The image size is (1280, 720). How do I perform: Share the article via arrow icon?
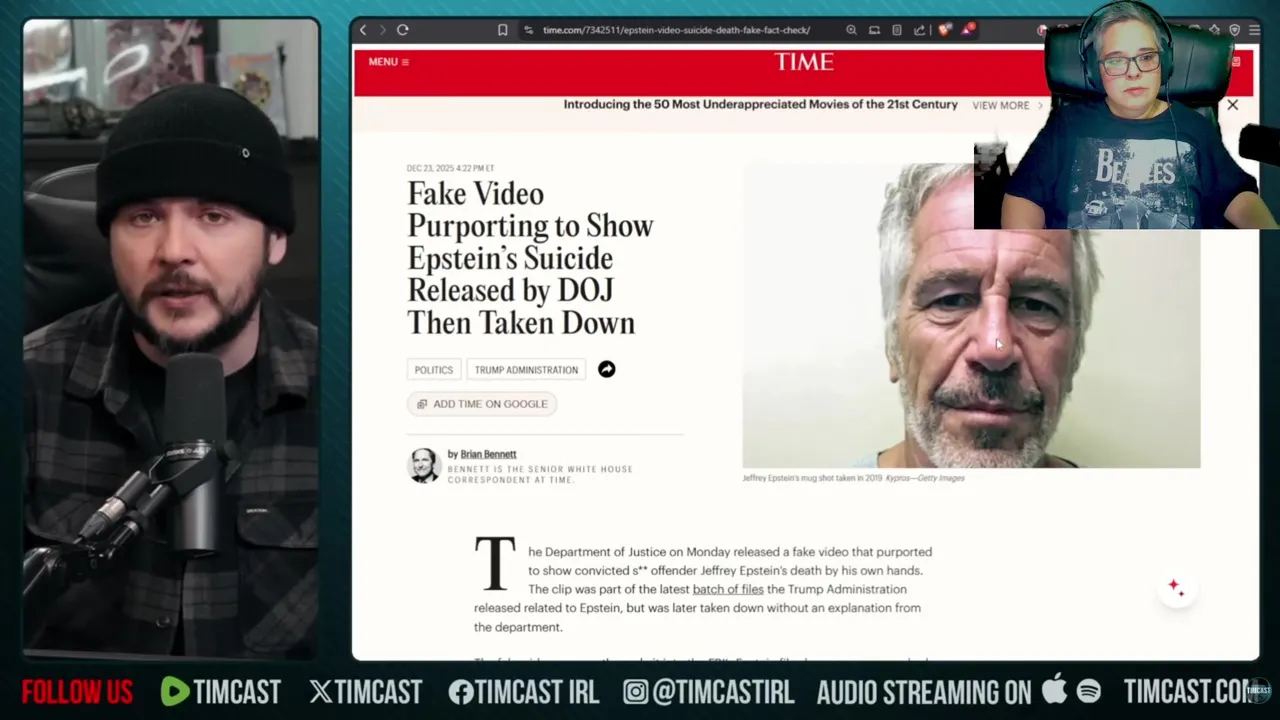point(607,369)
